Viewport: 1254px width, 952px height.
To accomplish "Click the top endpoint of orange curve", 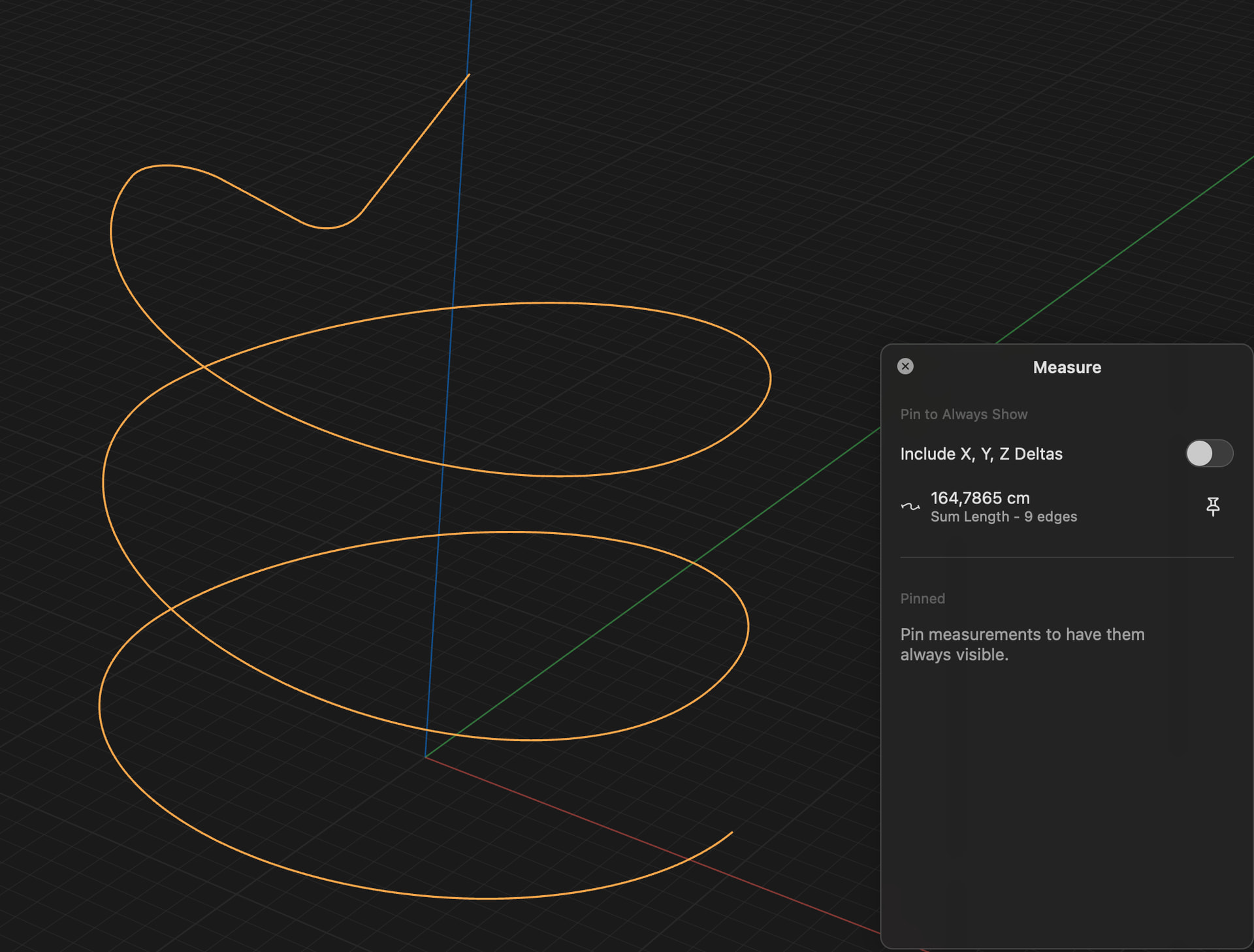I will (469, 75).
